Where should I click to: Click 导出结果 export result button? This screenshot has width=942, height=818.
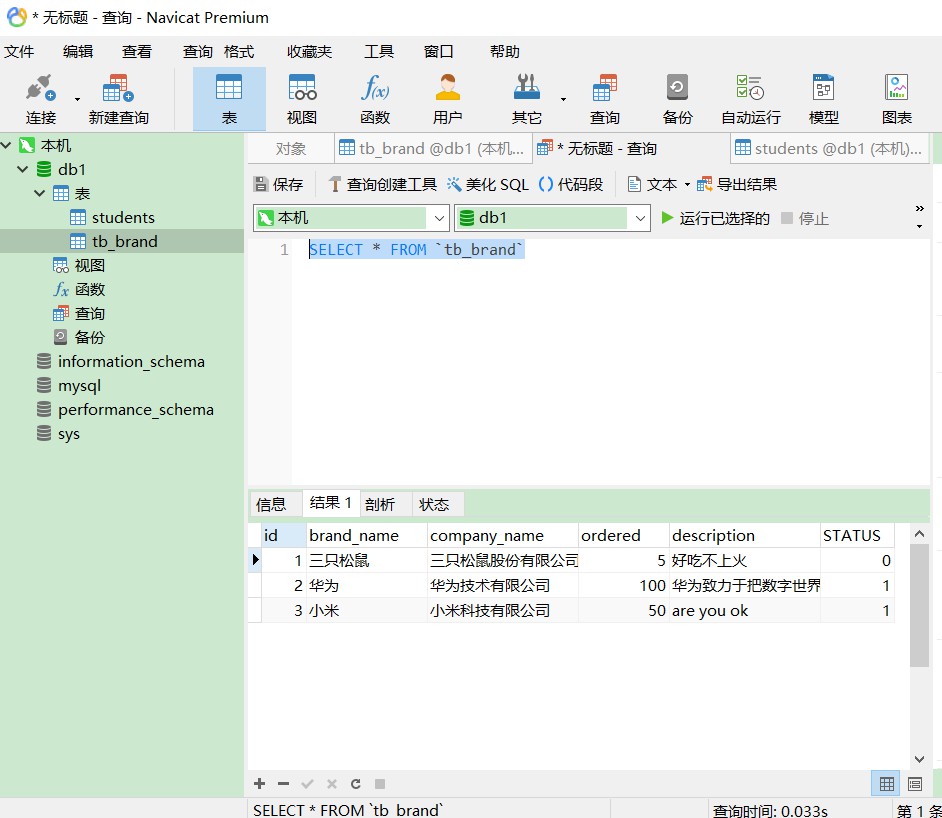(737, 184)
